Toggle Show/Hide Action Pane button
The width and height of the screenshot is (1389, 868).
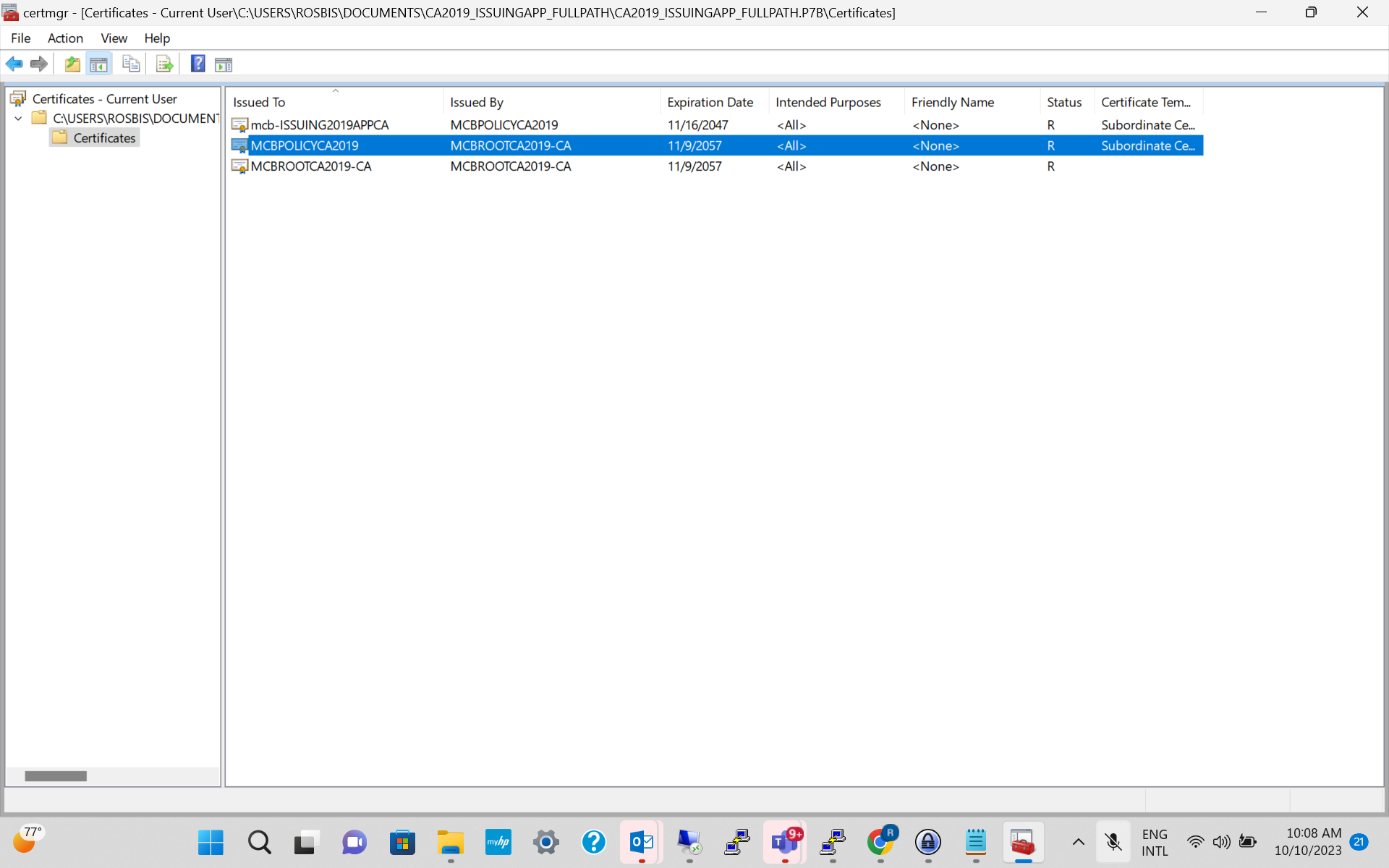coord(224,64)
